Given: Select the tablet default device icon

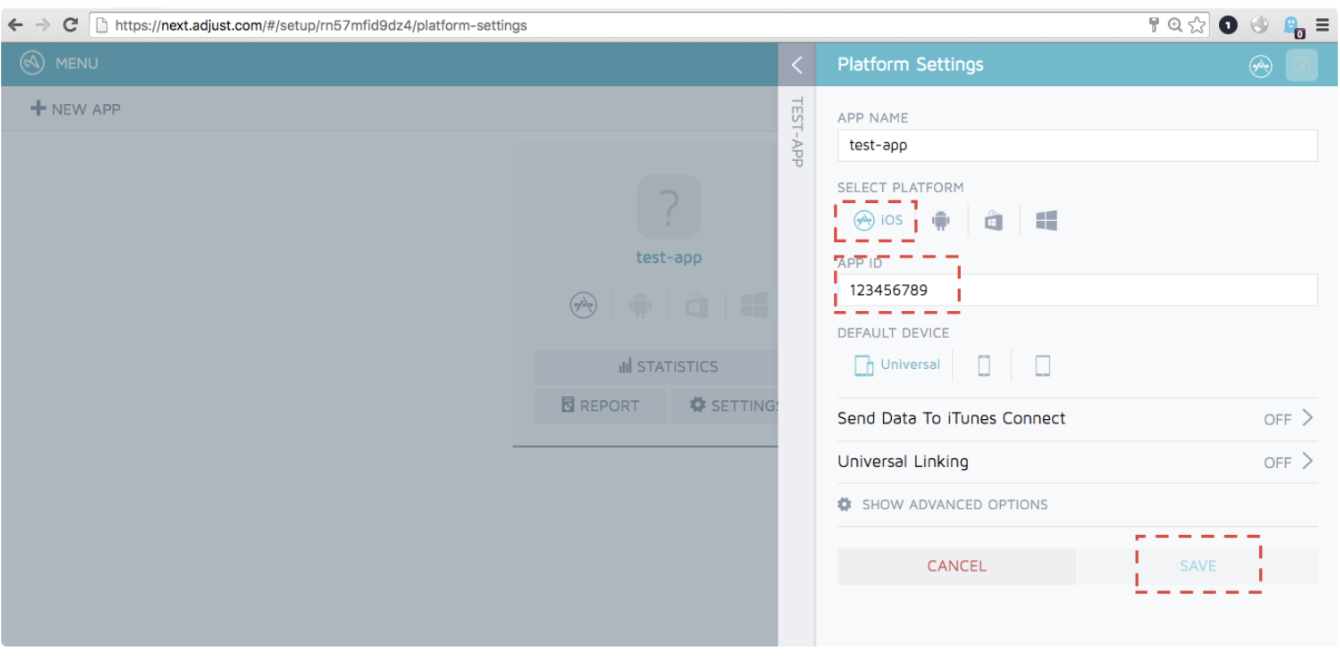Looking at the screenshot, I should click(1042, 366).
